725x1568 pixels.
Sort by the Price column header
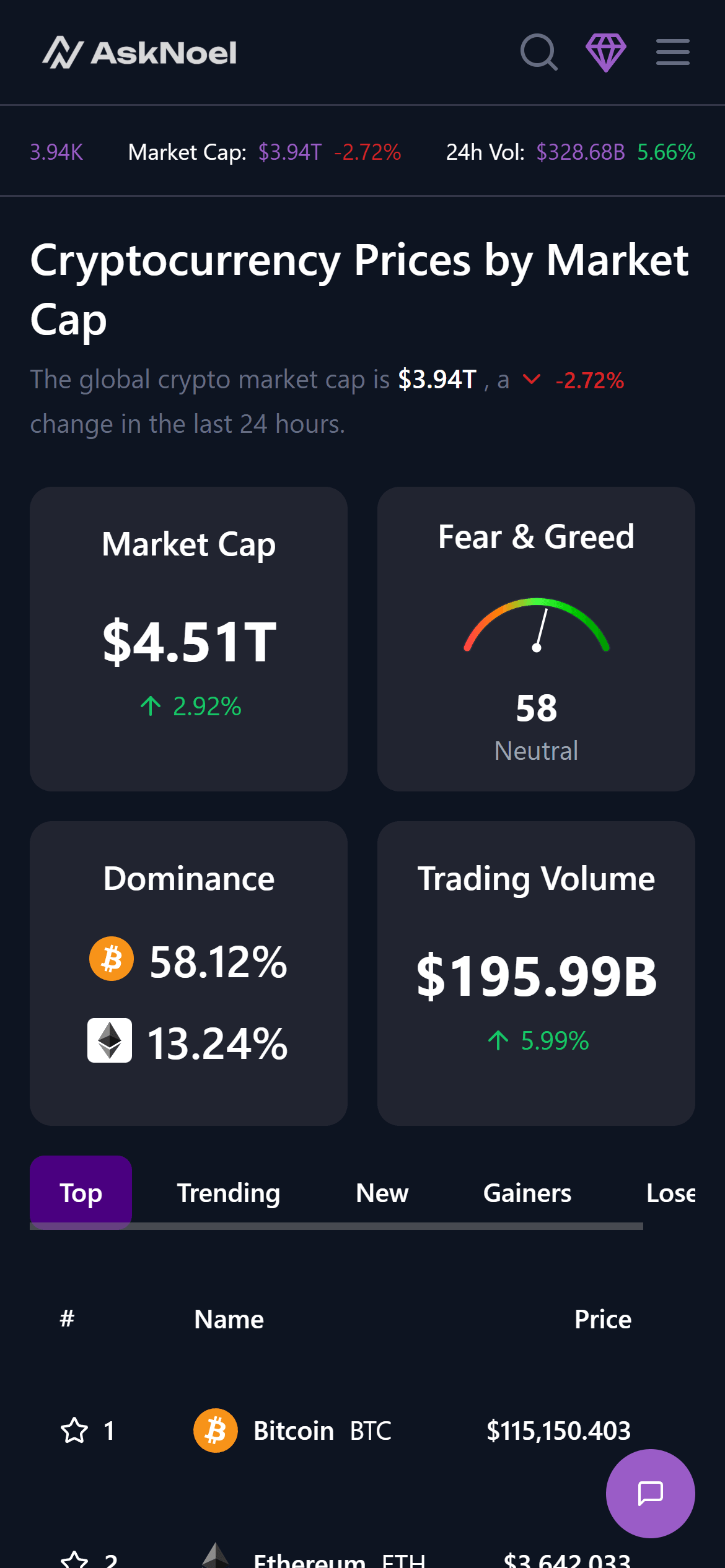tap(602, 1319)
